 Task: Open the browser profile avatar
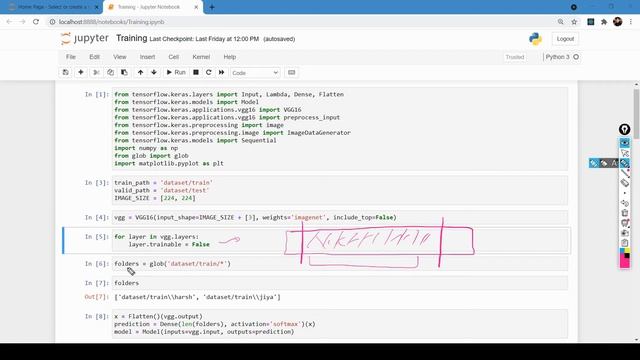coord(618,22)
